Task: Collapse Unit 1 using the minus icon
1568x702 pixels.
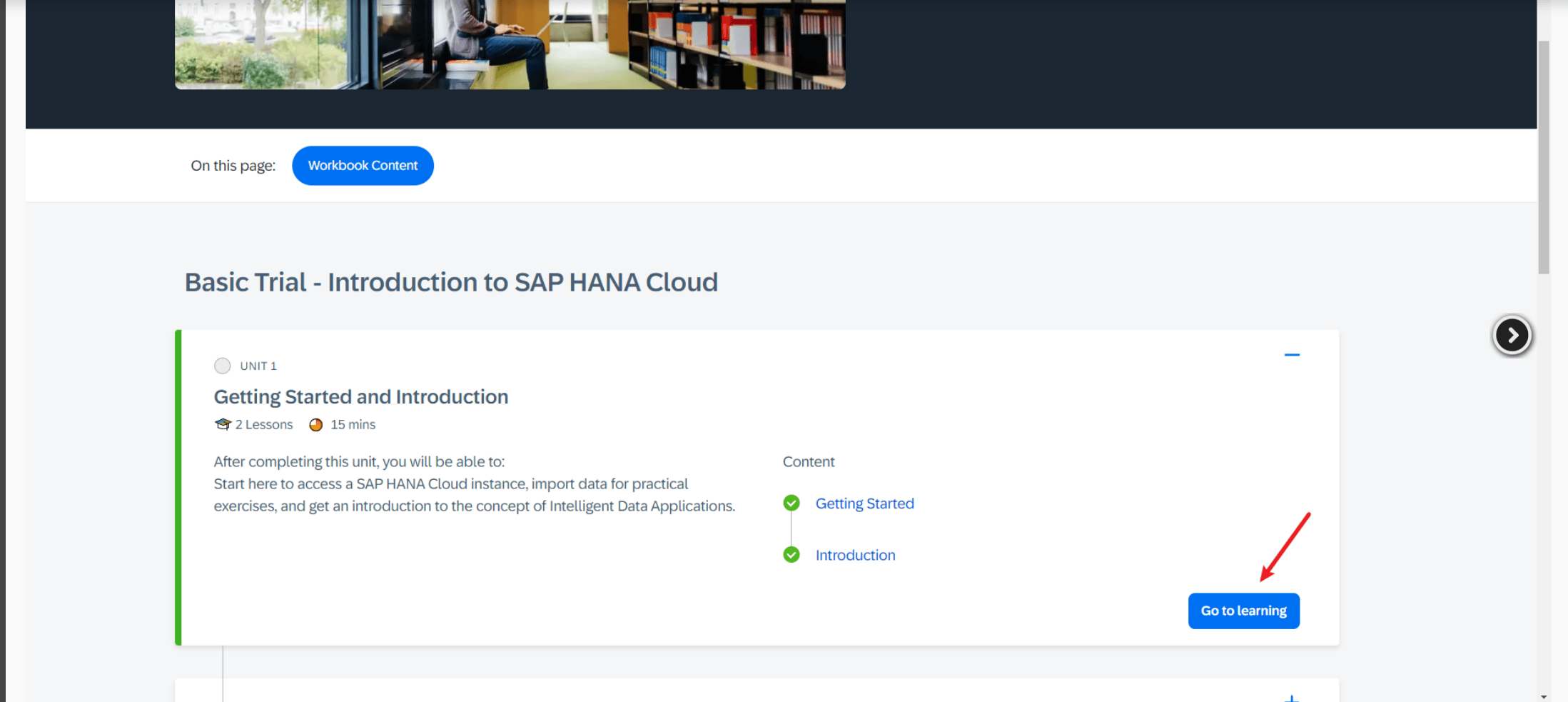Action: click(1291, 355)
